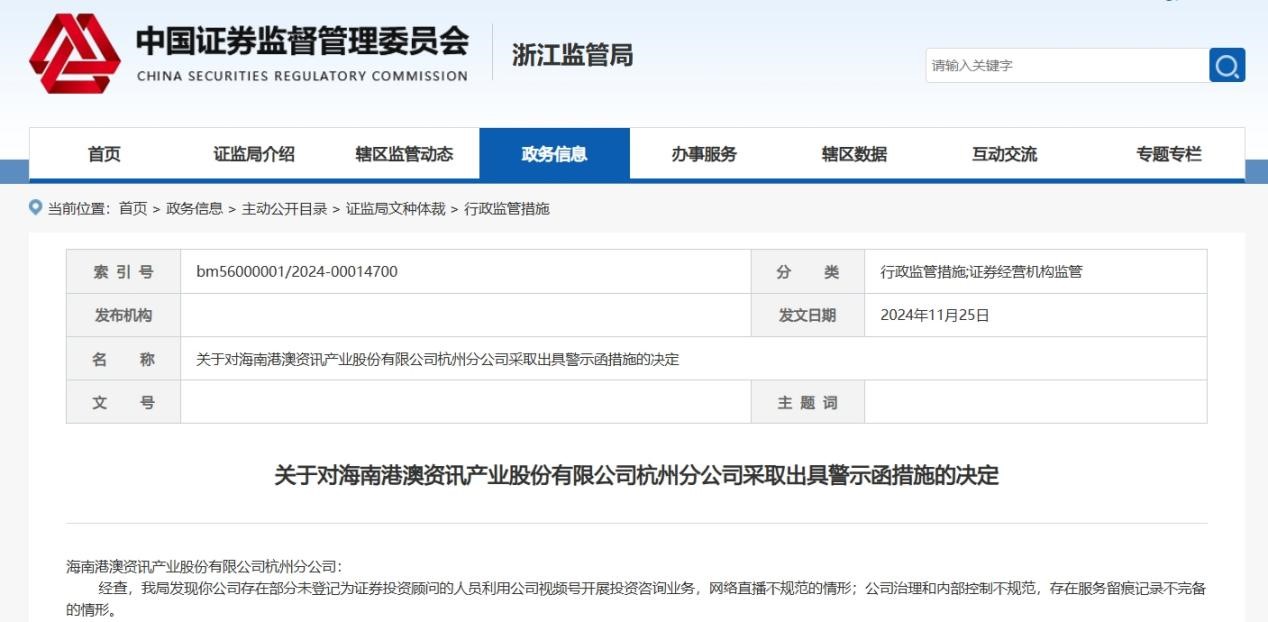The height and width of the screenshot is (622, 1268).
Task: Open the 辖区数据 navigation tab
Action: coord(854,154)
